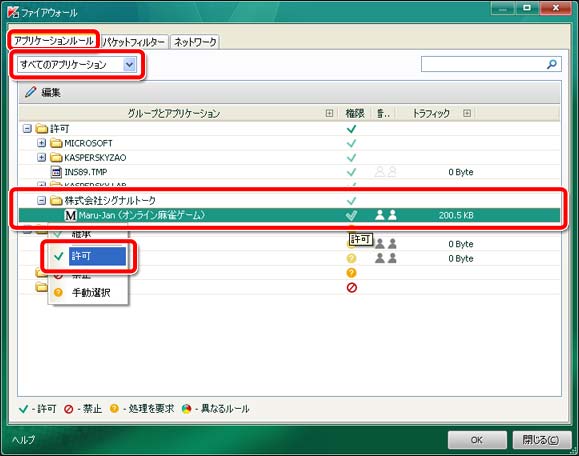
Task: Click the 編集 pencil button
Action: (43, 92)
